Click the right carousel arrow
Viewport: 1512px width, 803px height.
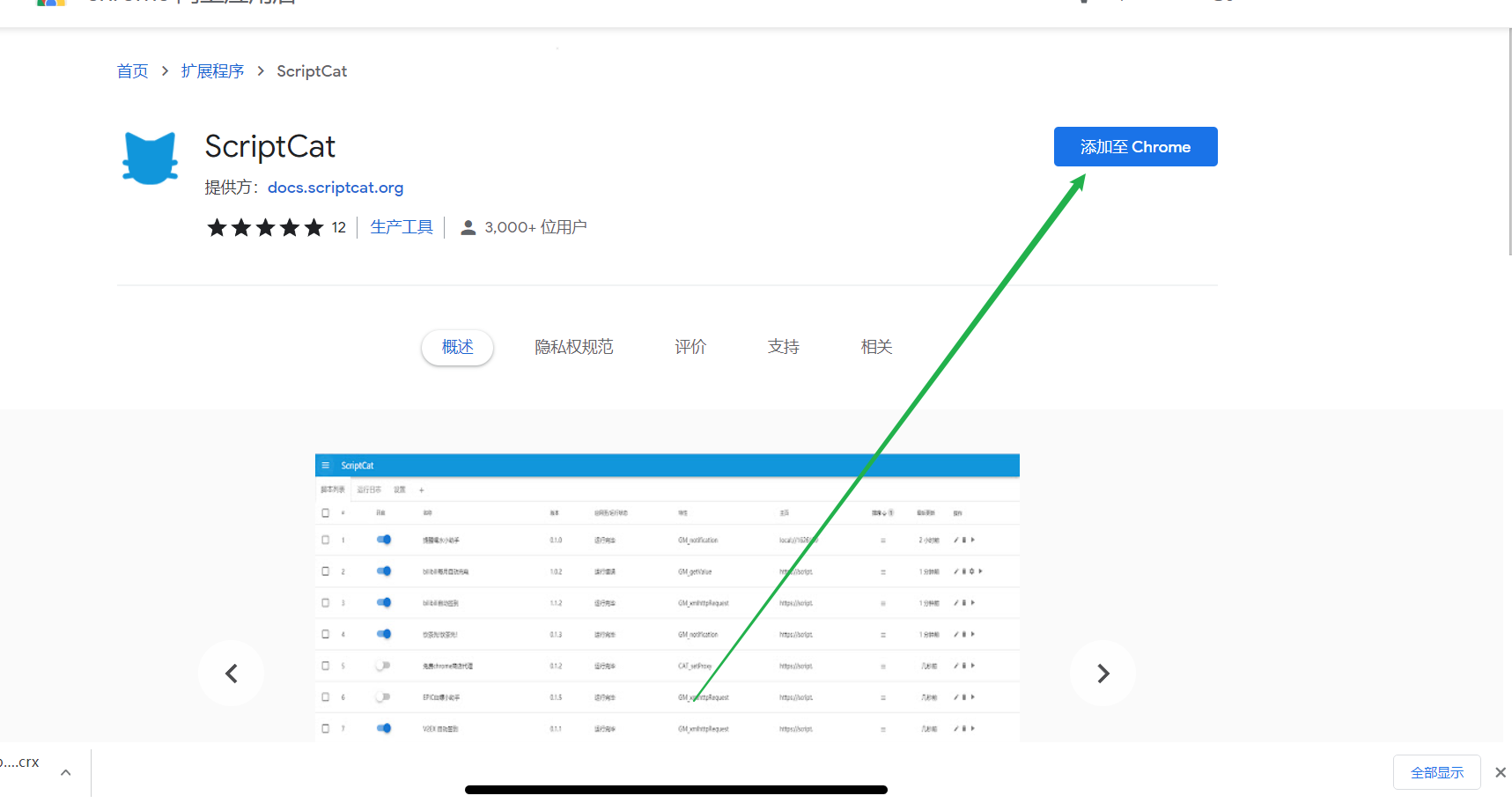pyautogui.click(x=1103, y=673)
